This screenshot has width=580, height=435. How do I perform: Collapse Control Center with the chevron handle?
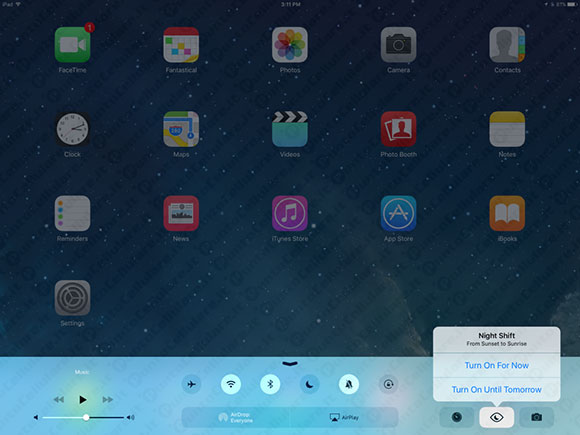click(290, 364)
